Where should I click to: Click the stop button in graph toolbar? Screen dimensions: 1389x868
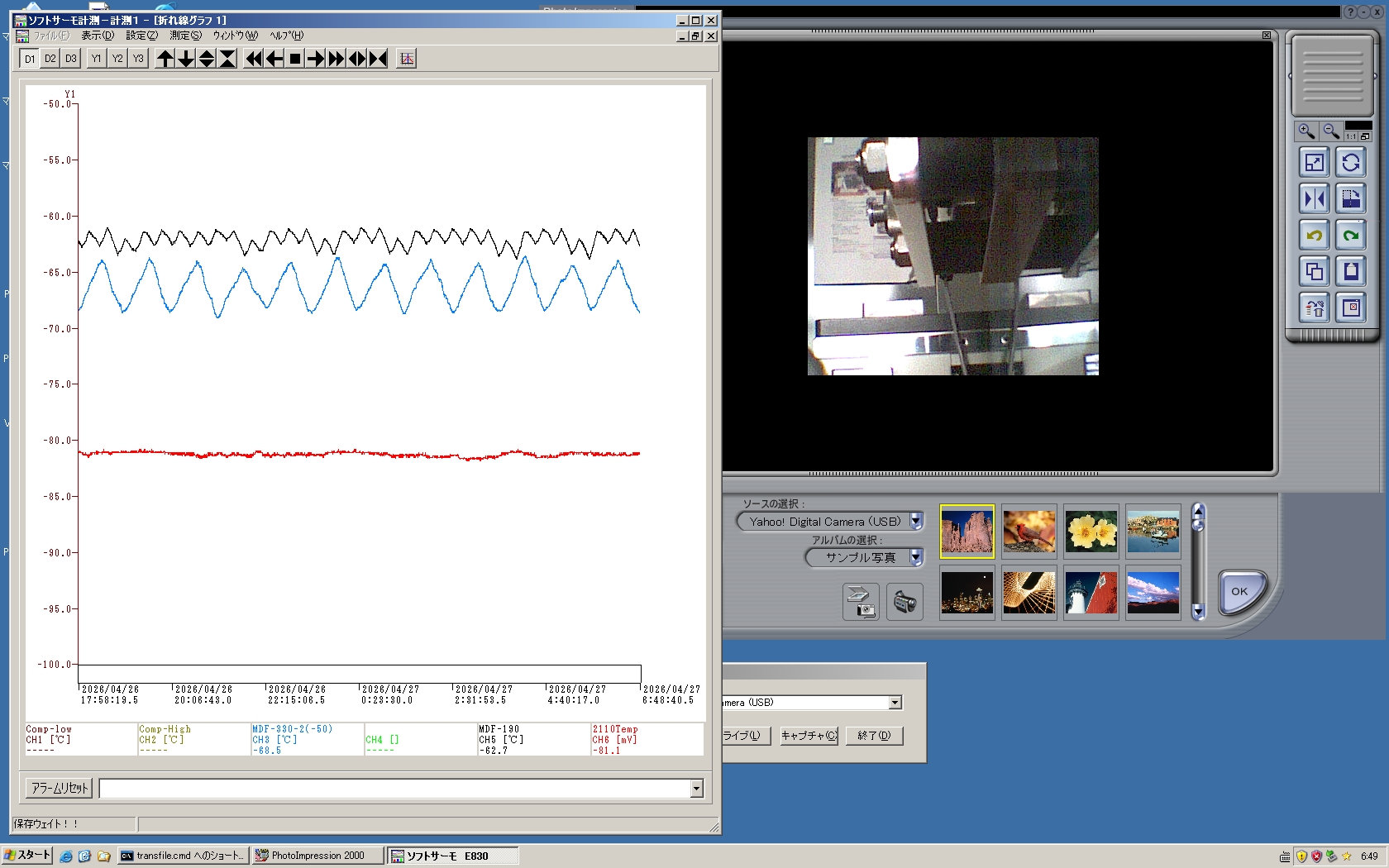click(295, 59)
